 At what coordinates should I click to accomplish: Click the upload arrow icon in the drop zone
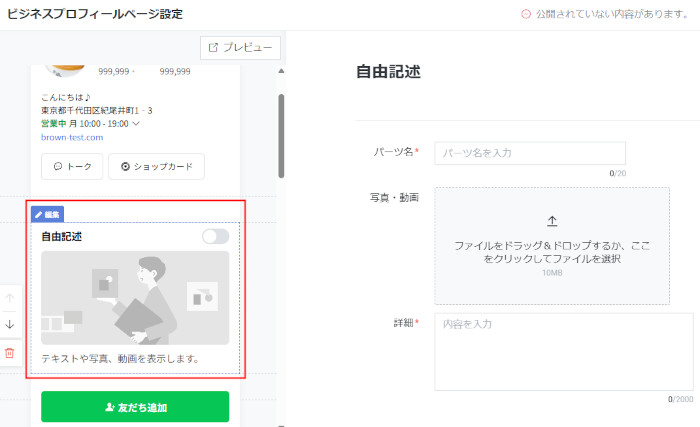(552, 221)
